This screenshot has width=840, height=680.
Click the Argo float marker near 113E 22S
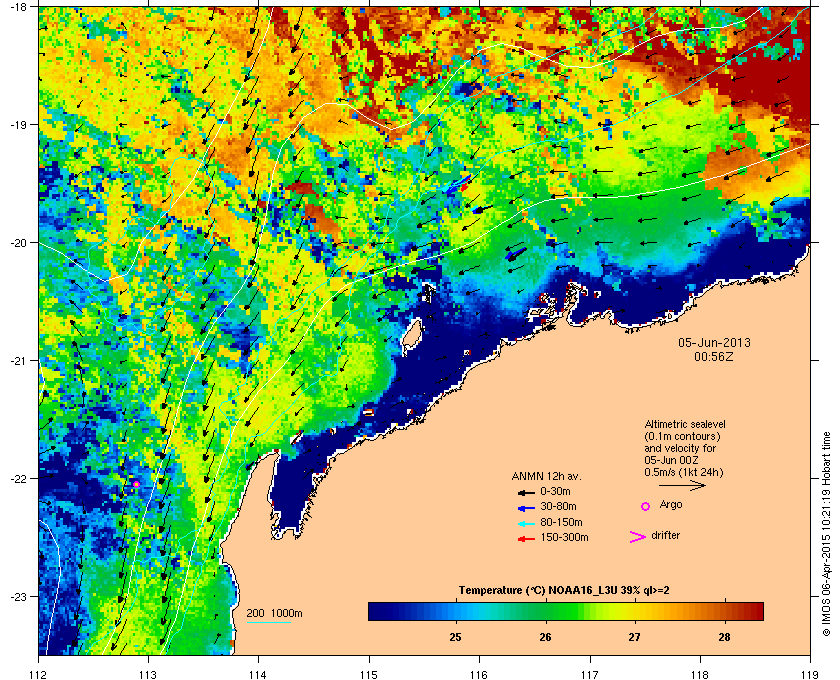tap(136, 484)
